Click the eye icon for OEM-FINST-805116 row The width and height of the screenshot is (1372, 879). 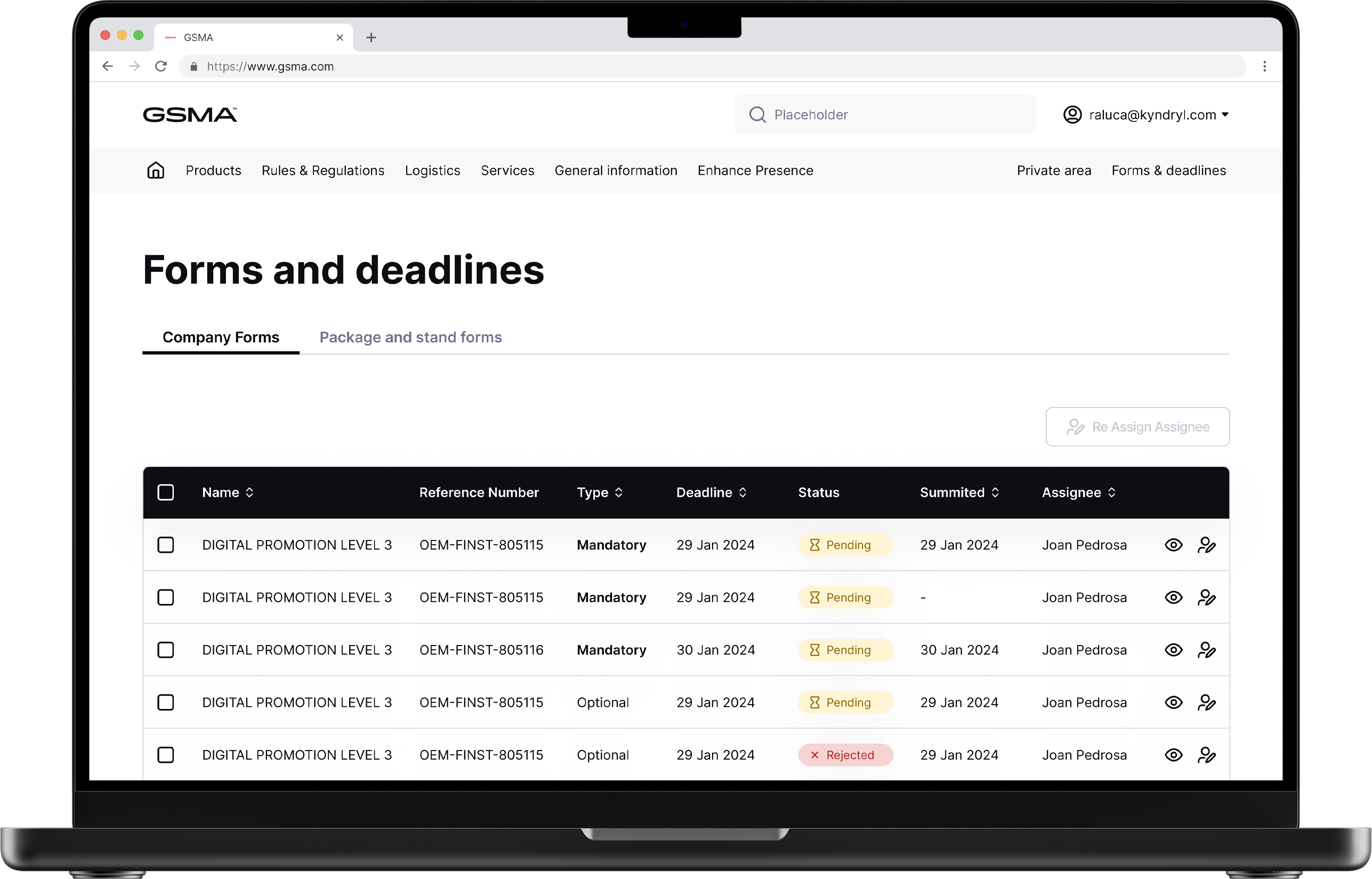pyautogui.click(x=1173, y=650)
